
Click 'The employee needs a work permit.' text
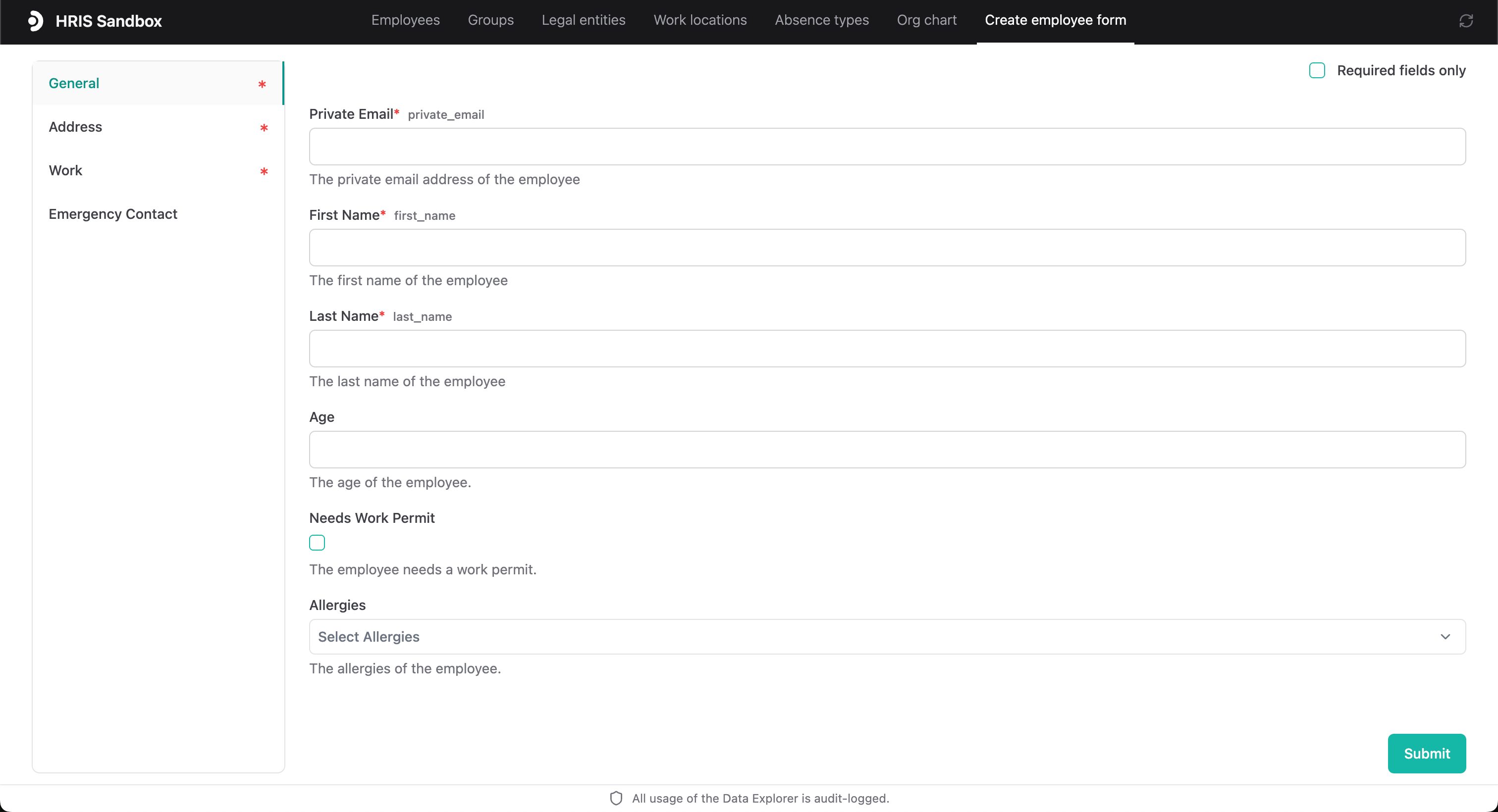(x=423, y=569)
